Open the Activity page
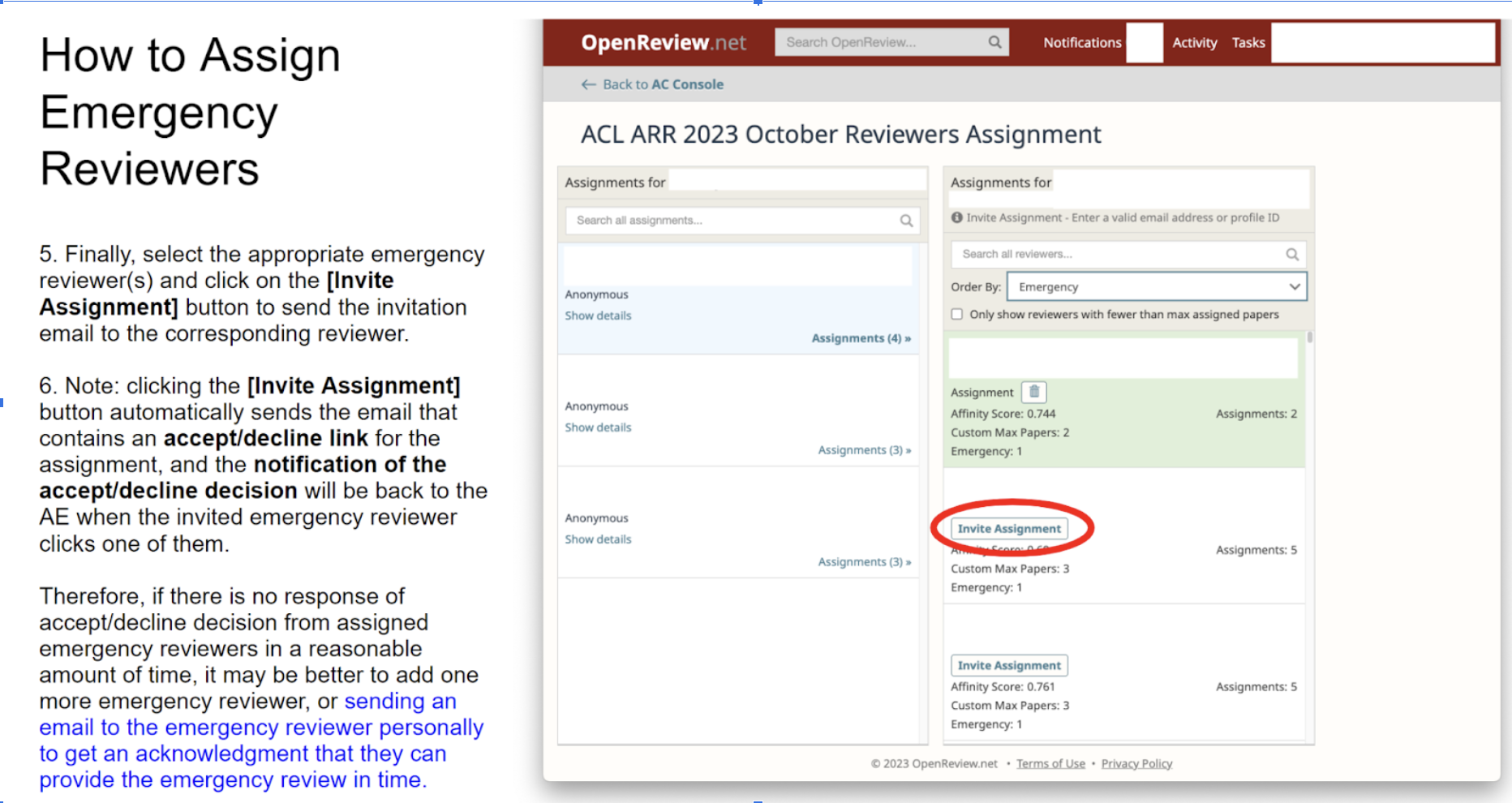1512x803 pixels. coord(1195,42)
